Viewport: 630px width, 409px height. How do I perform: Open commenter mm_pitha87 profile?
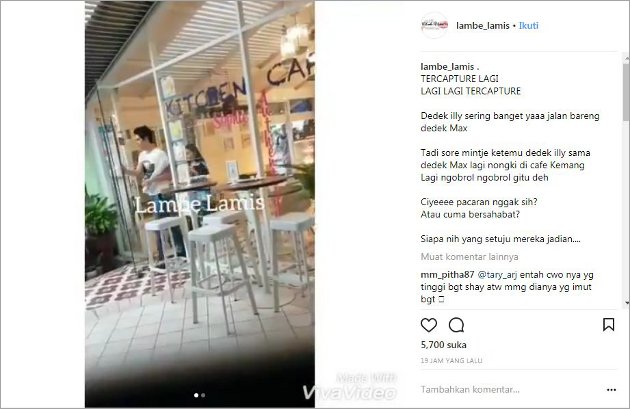coord(447,275)
